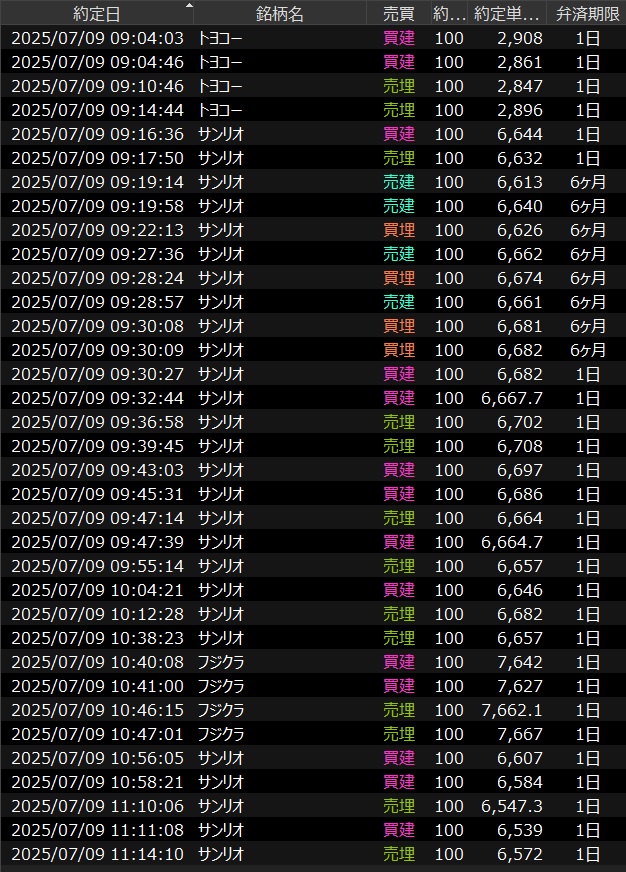
Task: Click the price 2,896
Action: coord(520,110)
